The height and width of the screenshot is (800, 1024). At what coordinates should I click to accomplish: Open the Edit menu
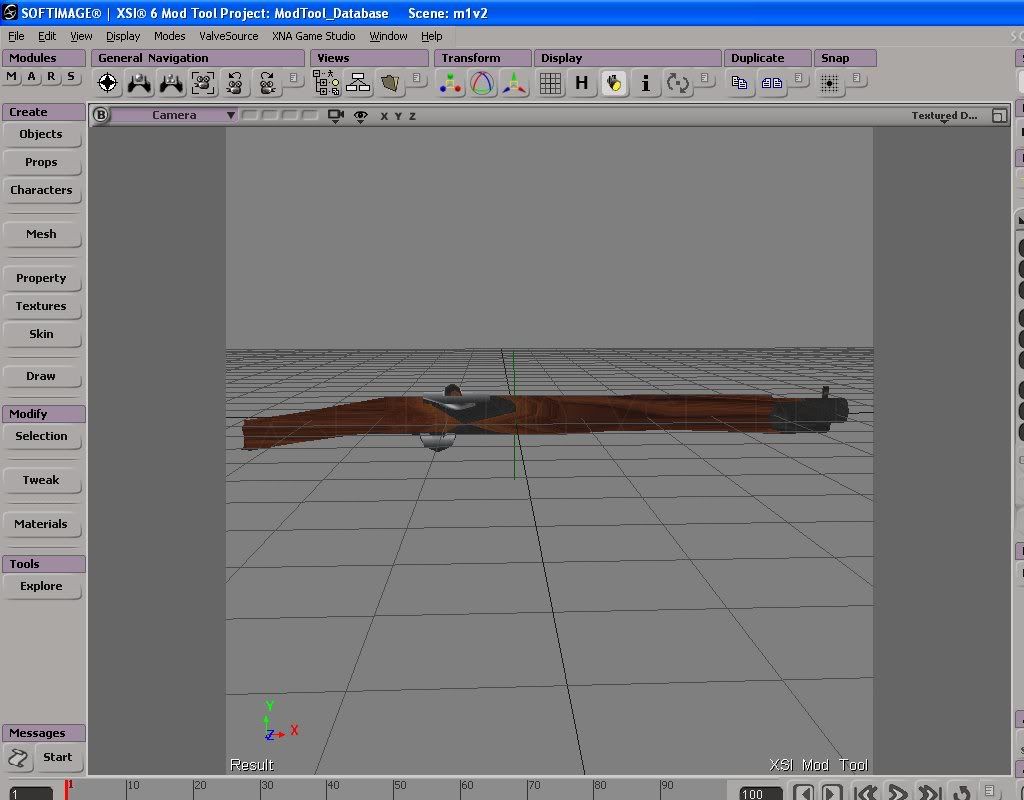pos(46,36)
